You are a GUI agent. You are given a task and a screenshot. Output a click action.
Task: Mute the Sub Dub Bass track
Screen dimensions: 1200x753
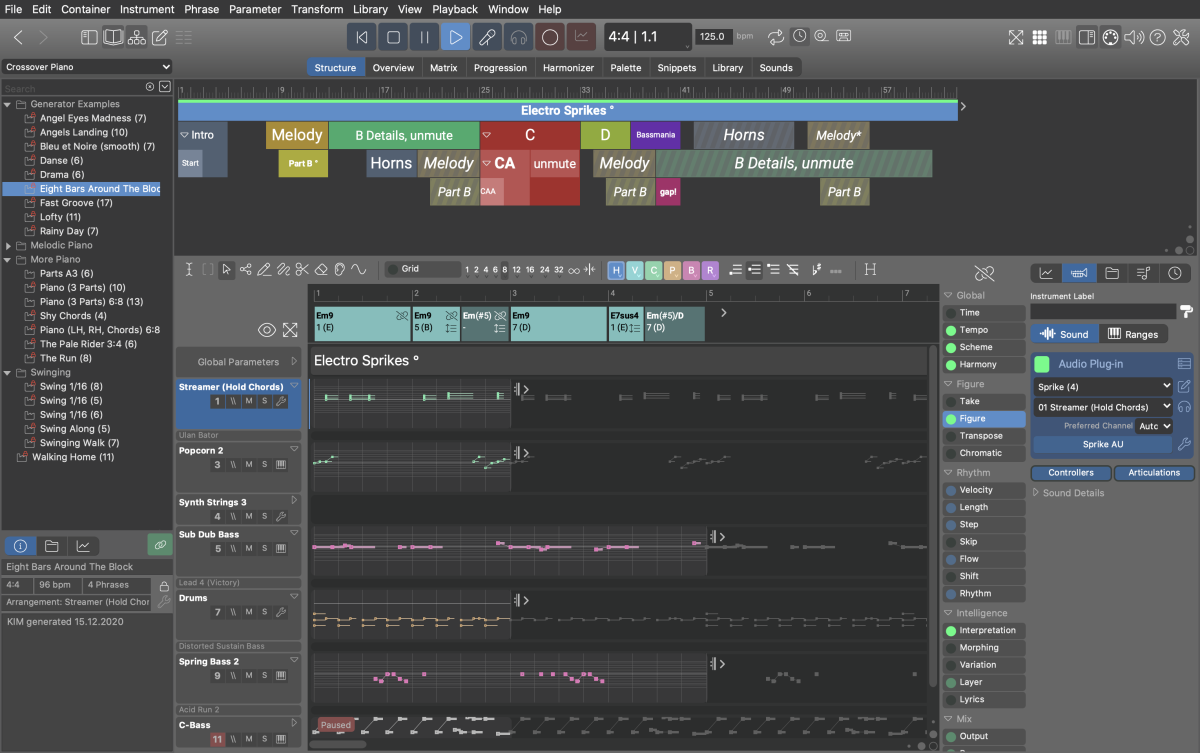(249, 549)
